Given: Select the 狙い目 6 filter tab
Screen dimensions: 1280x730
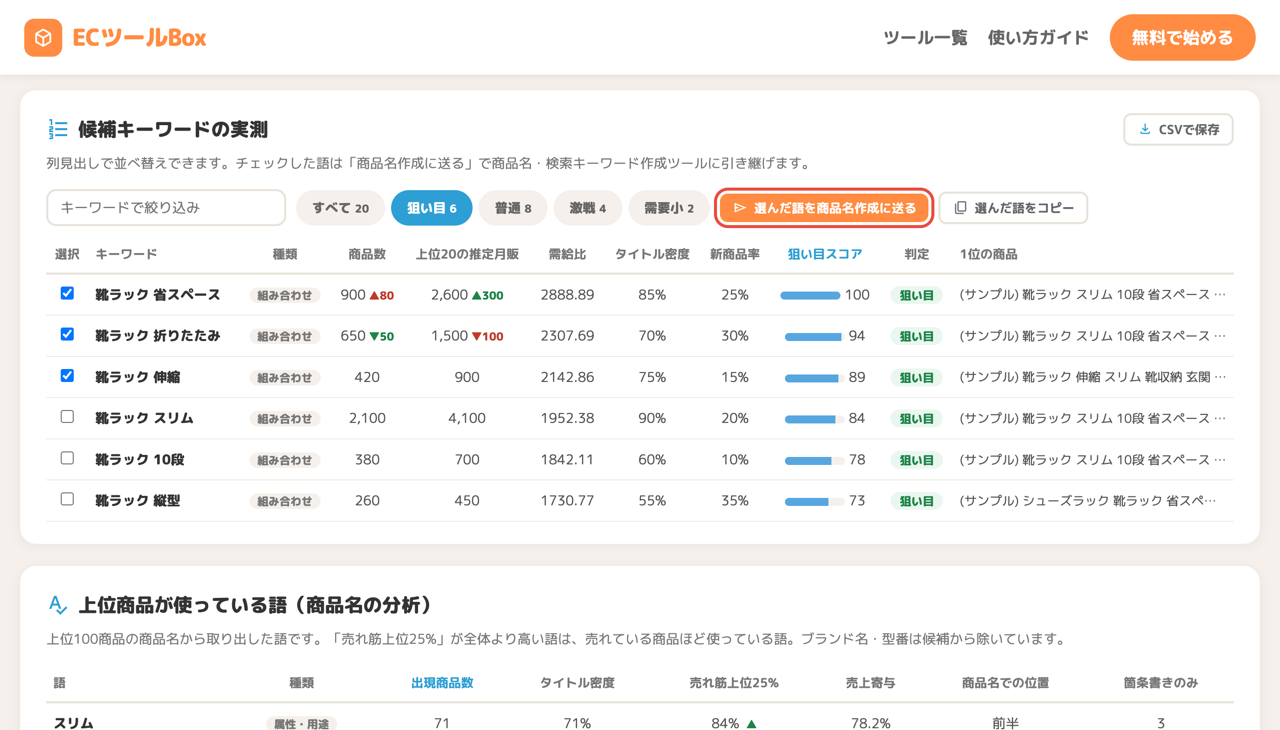Looking at the screenshot, I should pos(432,208).
